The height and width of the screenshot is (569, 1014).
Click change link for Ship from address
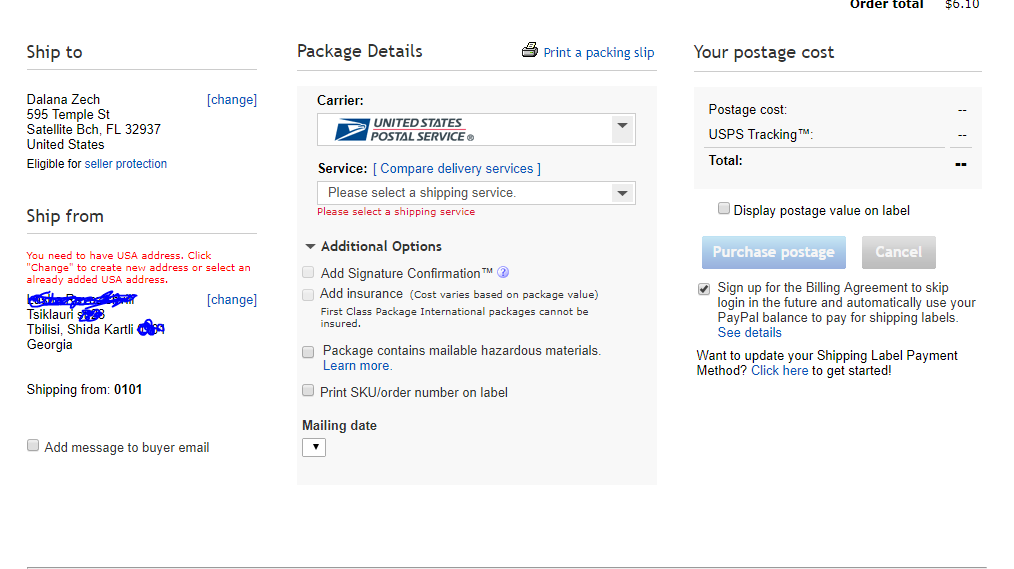pyautogui.click(x=232, y=300)
